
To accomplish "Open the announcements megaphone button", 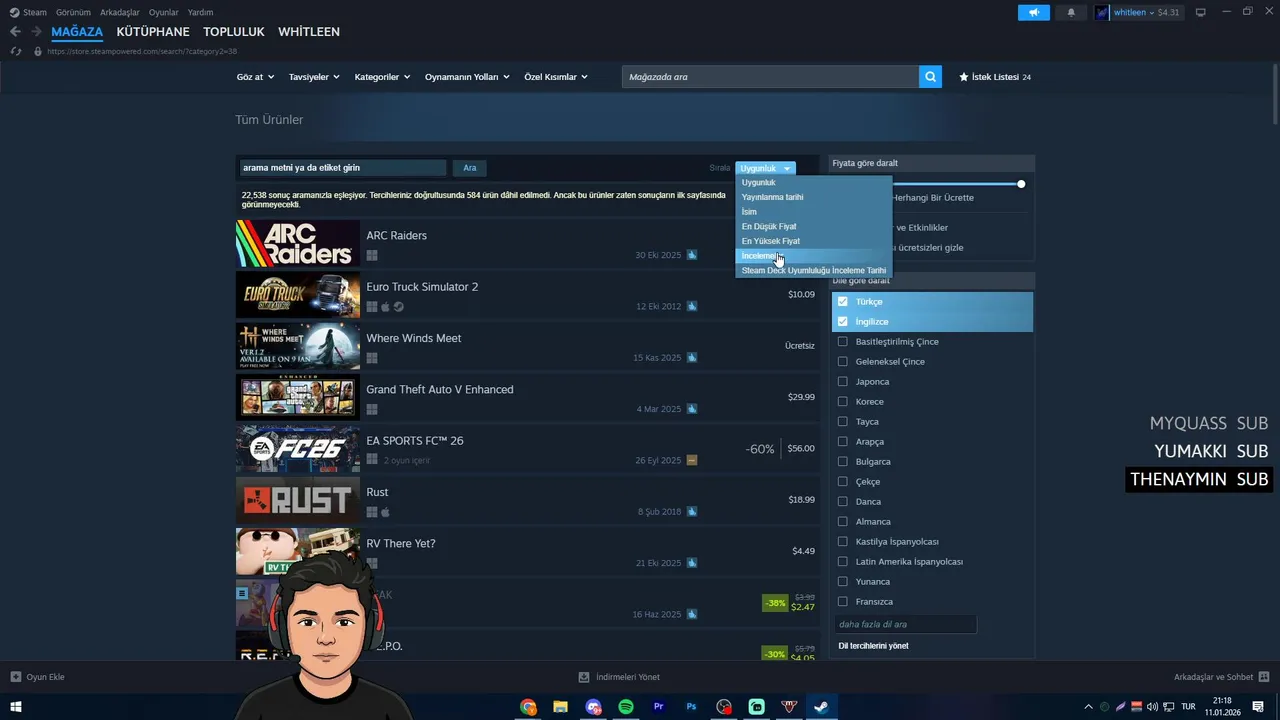I will click(1034, 12).
